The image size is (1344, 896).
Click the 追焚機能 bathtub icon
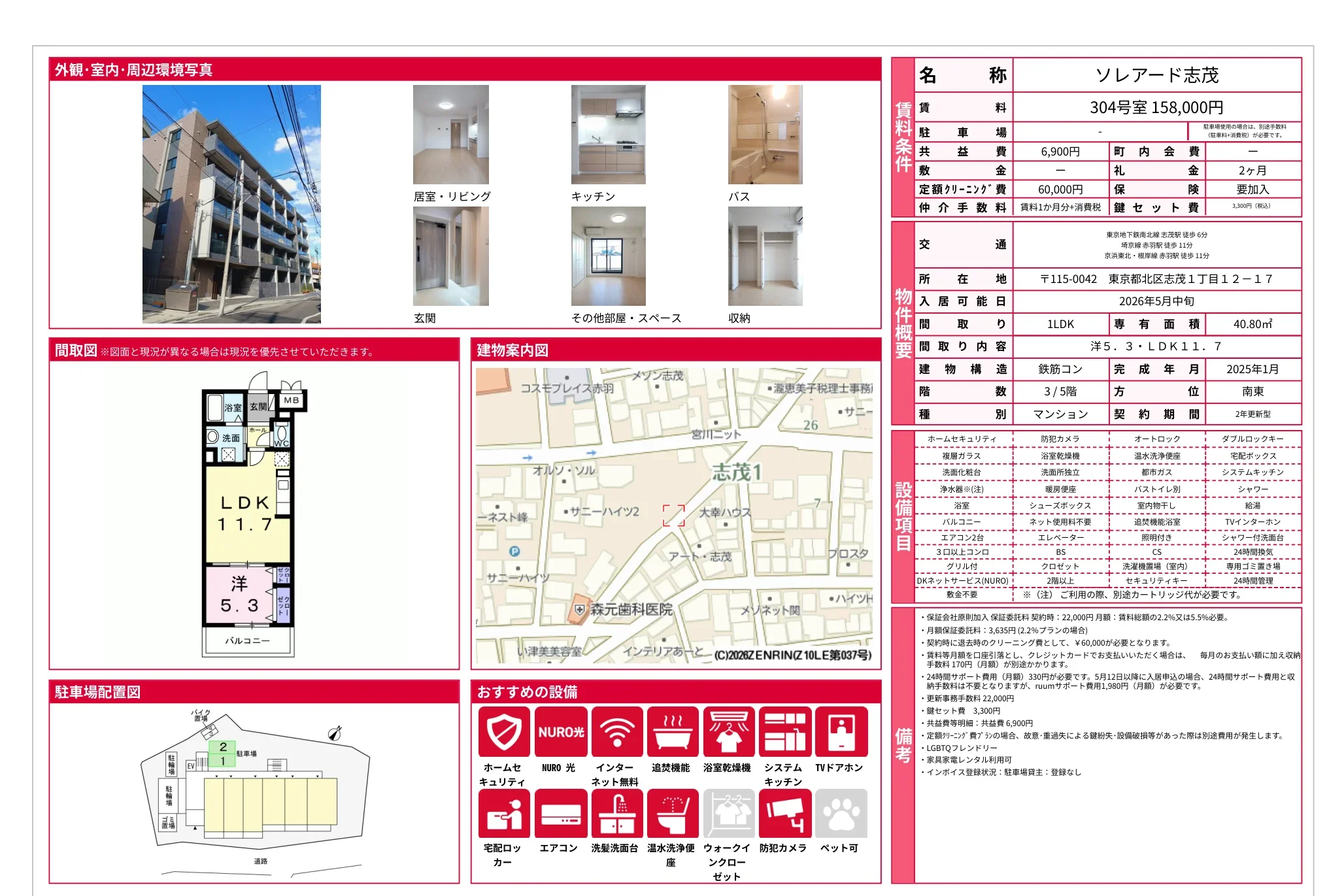672,731
